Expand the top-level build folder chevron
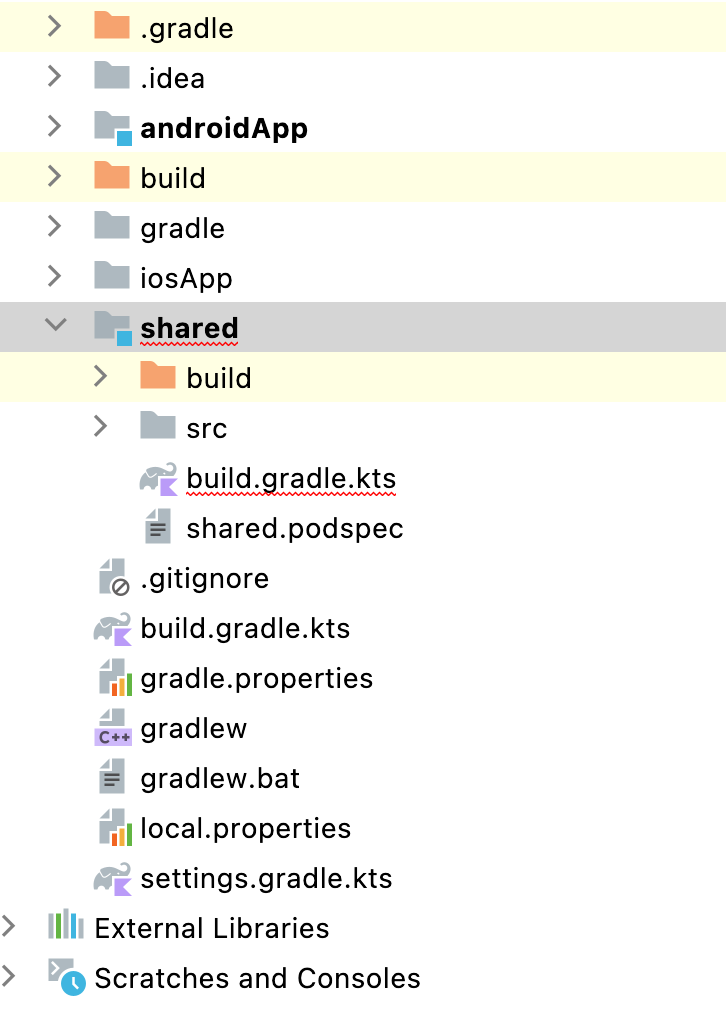 pyautogui.click(x=55, y=176)
